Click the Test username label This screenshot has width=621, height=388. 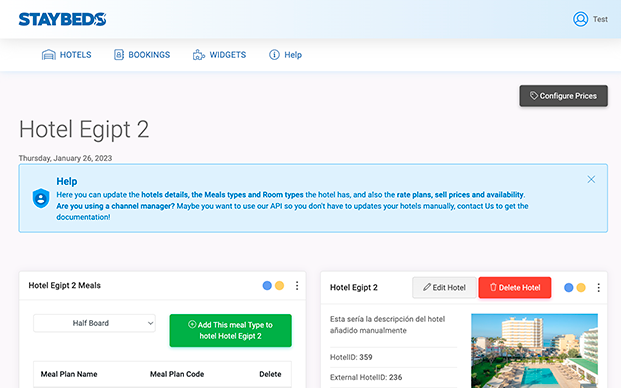point(600,19)
